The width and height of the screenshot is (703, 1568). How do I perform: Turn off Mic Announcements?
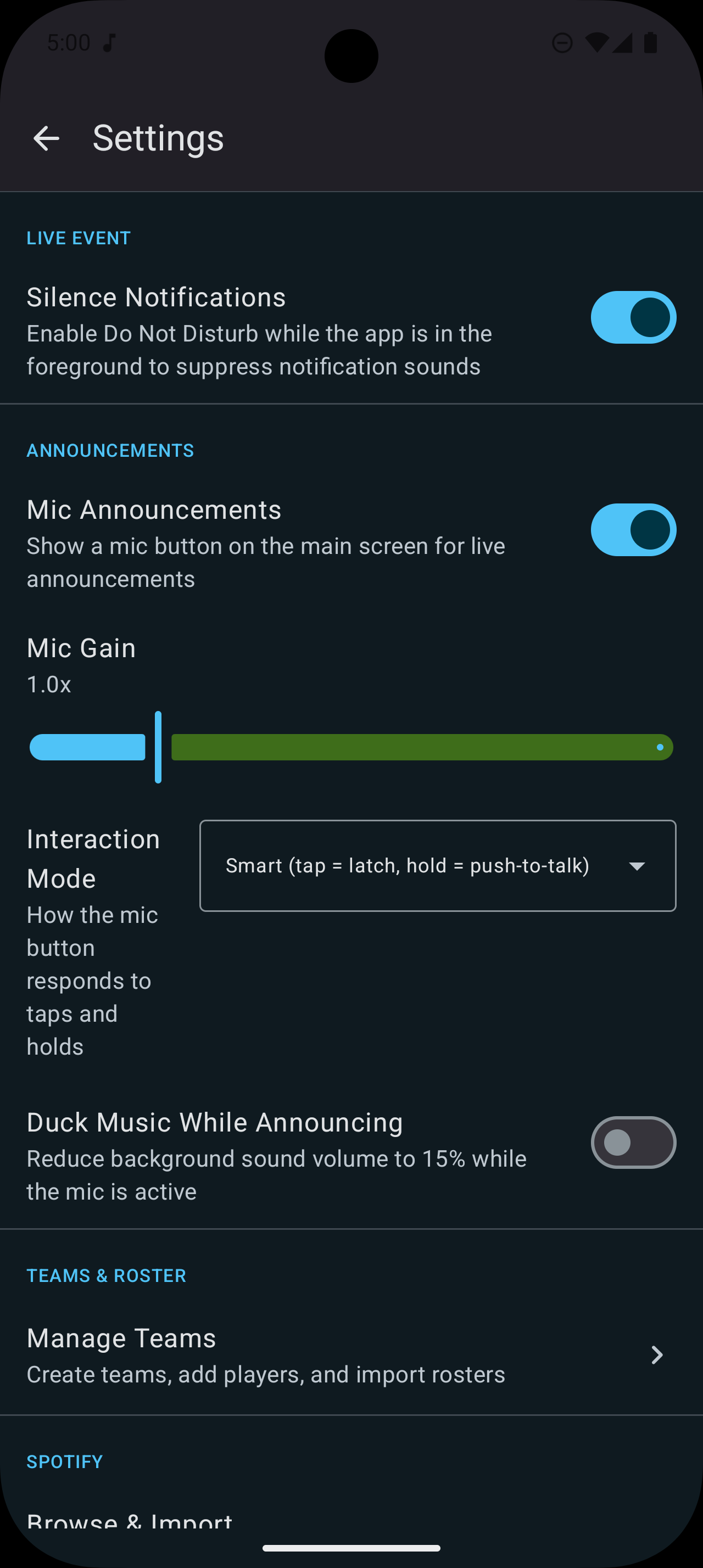pos(633,530)
